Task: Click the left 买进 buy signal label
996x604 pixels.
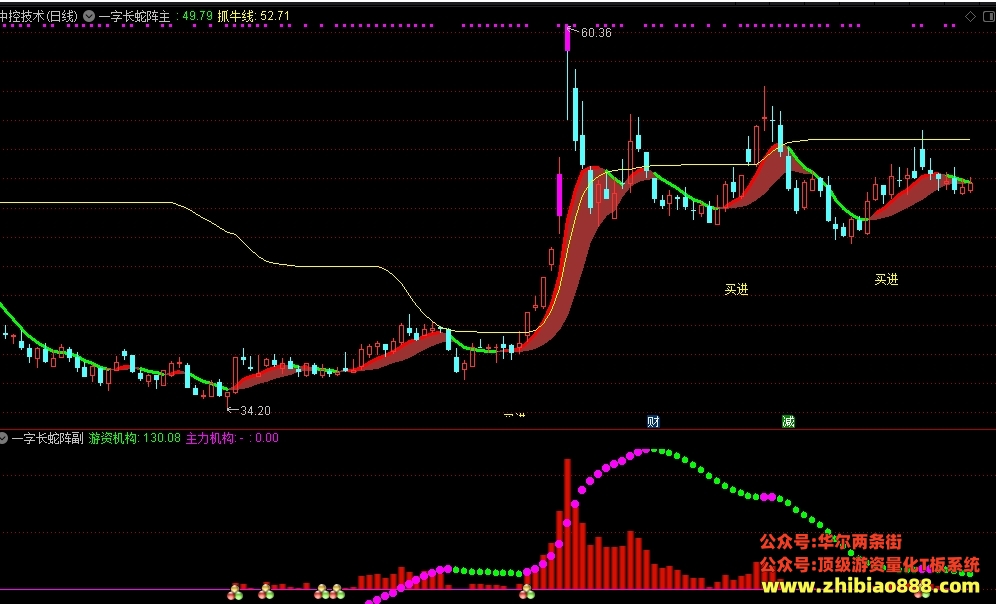Action: click(x=737, y=290)
